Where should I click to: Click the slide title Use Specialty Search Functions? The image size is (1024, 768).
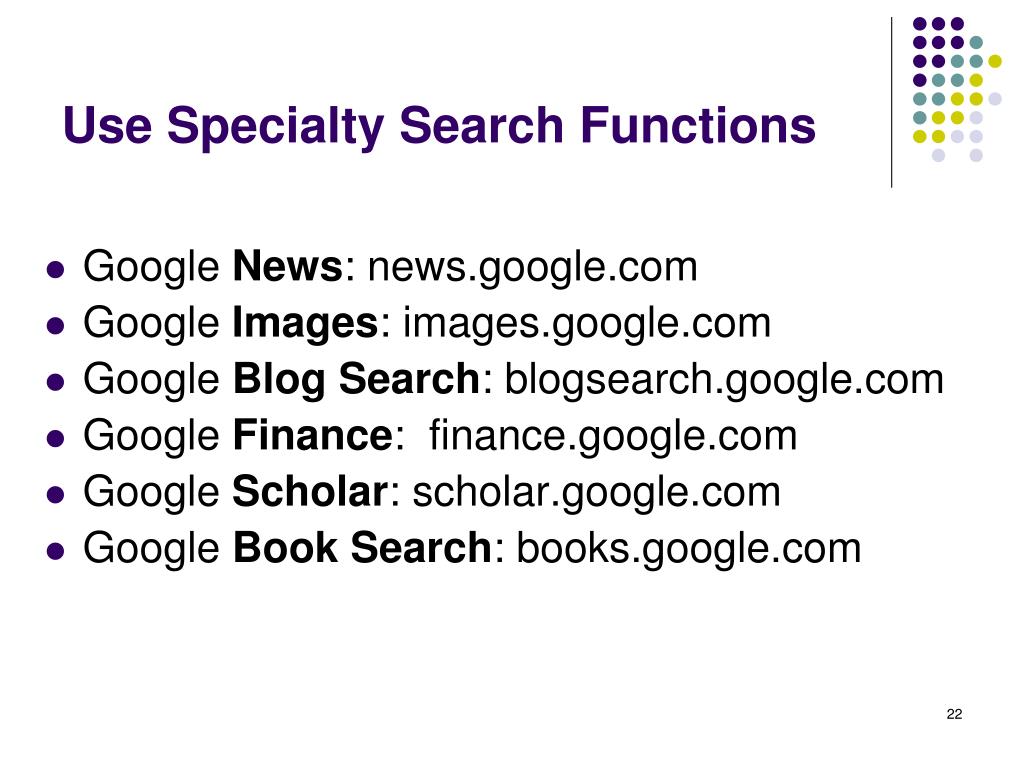[439, 125]
